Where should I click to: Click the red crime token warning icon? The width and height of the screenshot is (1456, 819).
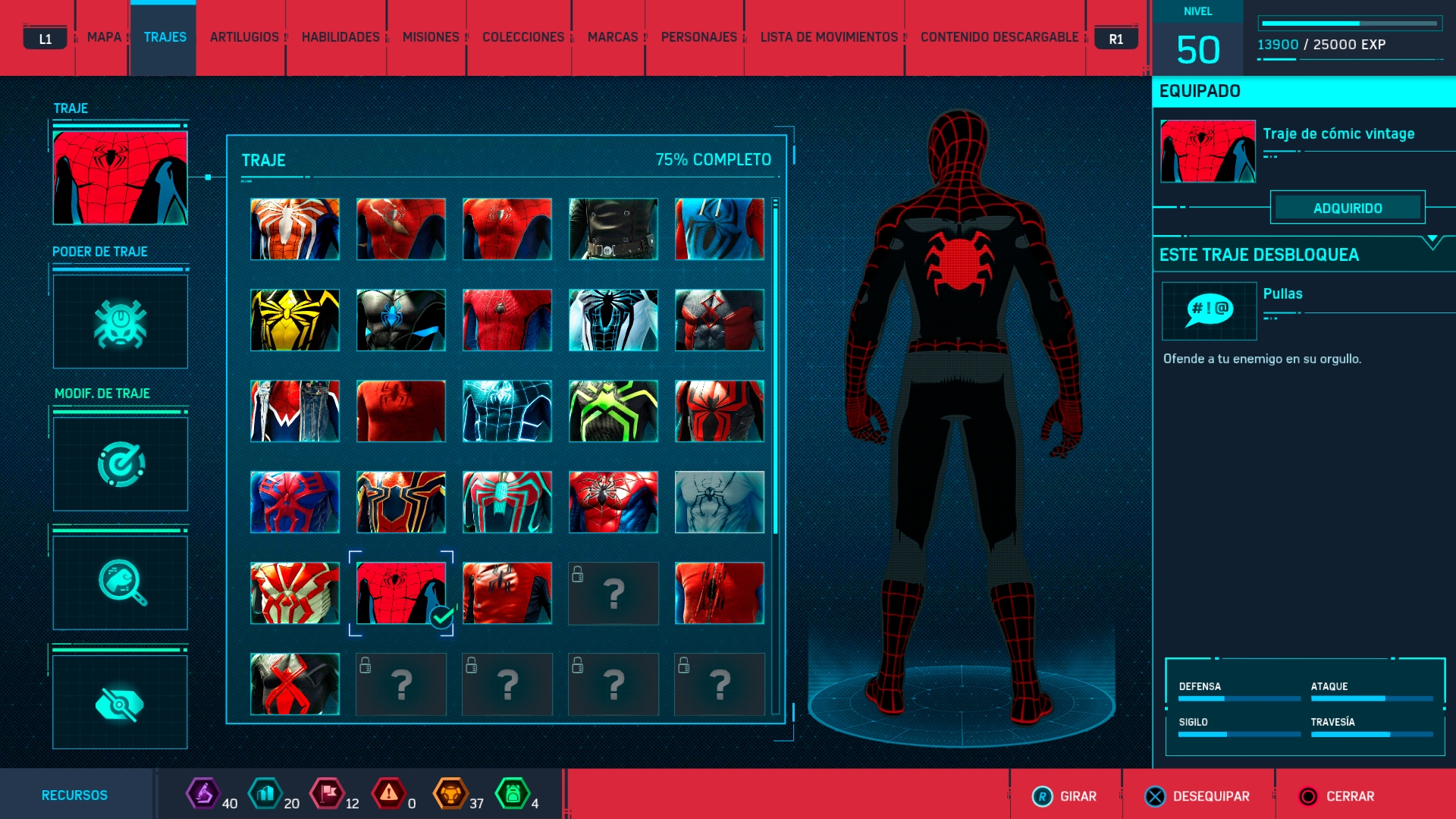[x=389, y=794]
